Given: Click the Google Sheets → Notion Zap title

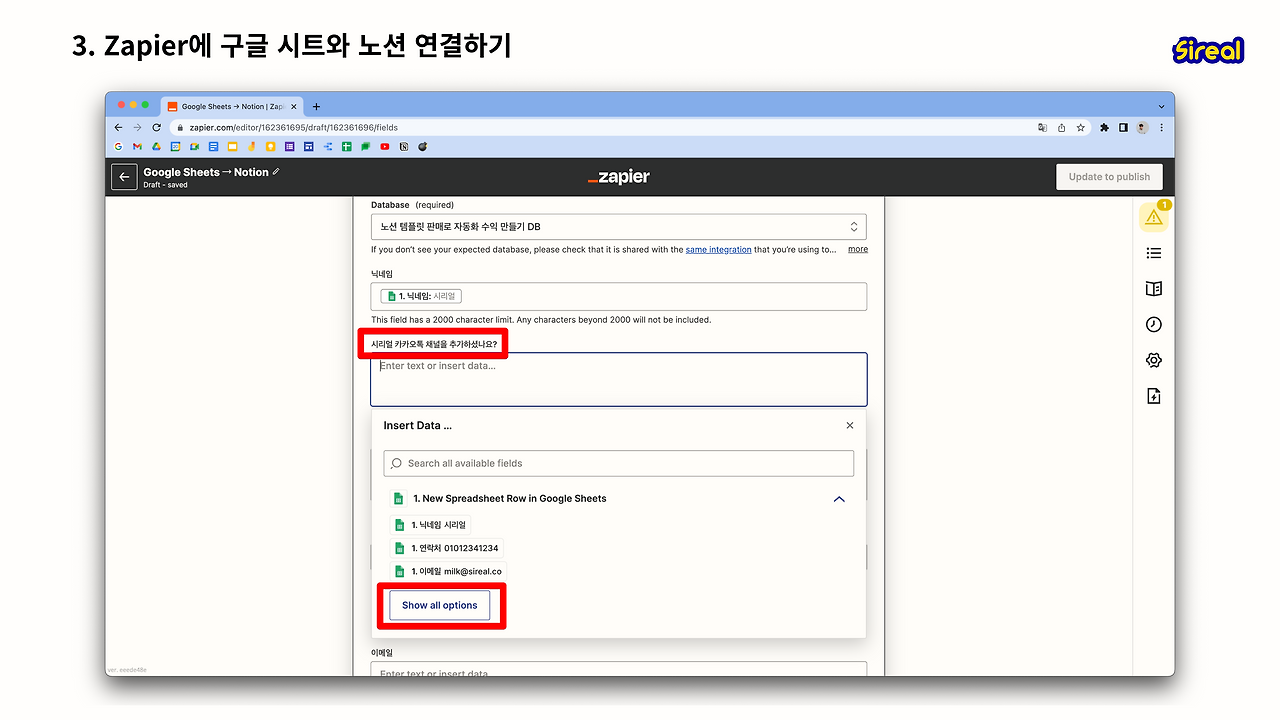Looking at the screenshot, I should pyautogui.click(x=206, y=172).
